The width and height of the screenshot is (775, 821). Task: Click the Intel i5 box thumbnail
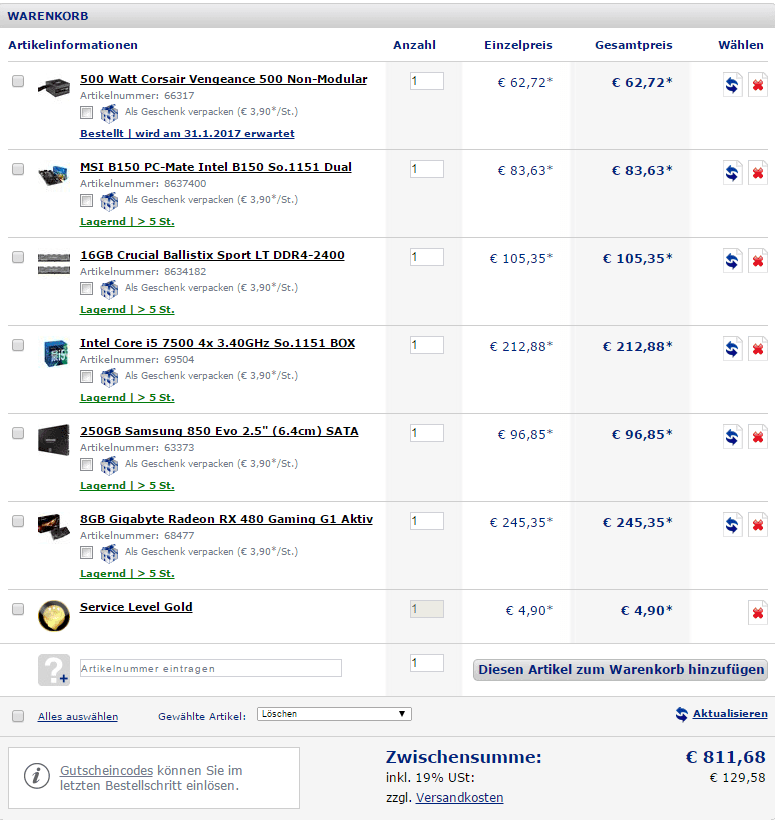(56, 352)
